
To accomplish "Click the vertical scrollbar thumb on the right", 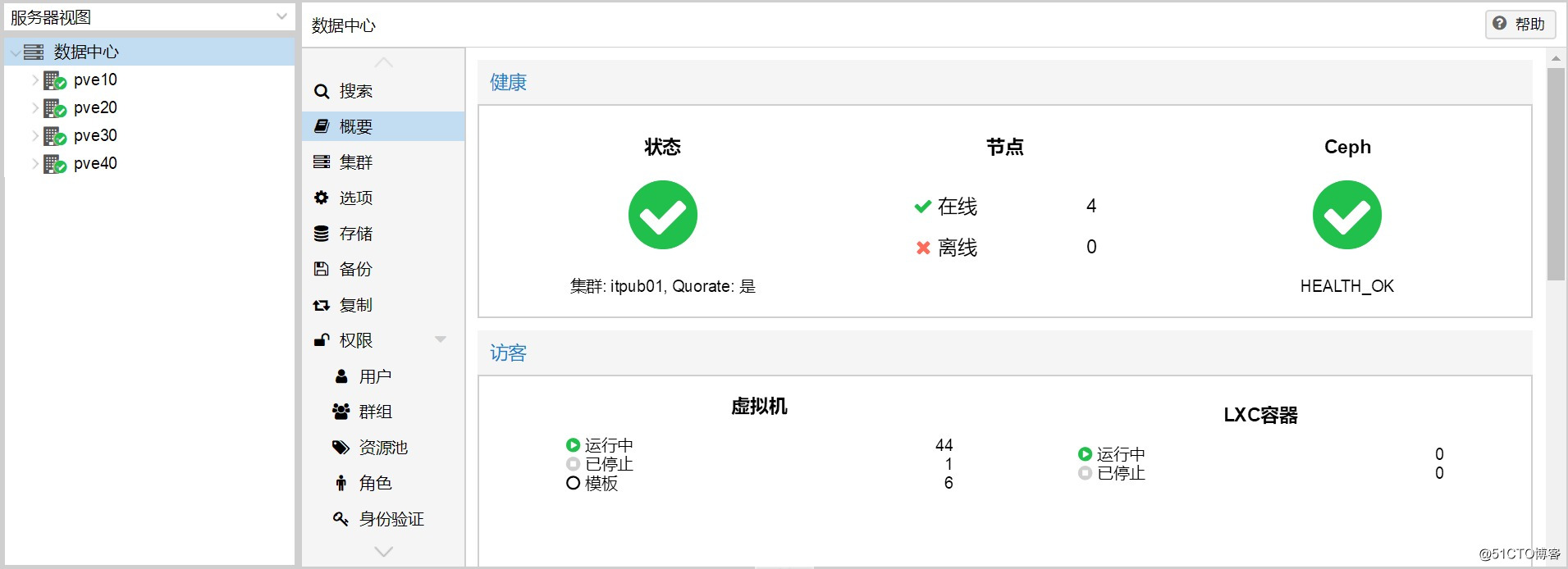I will pos(1556,174).
